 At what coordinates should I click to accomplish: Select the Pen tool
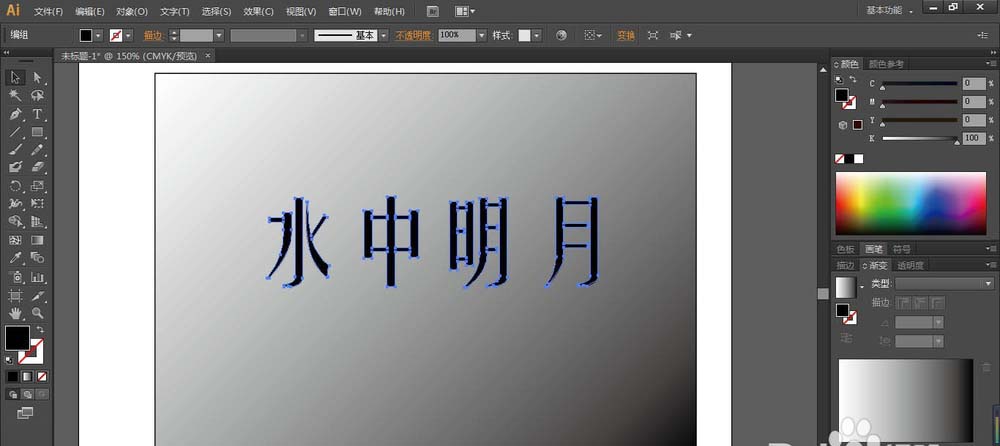coord(15,114)
